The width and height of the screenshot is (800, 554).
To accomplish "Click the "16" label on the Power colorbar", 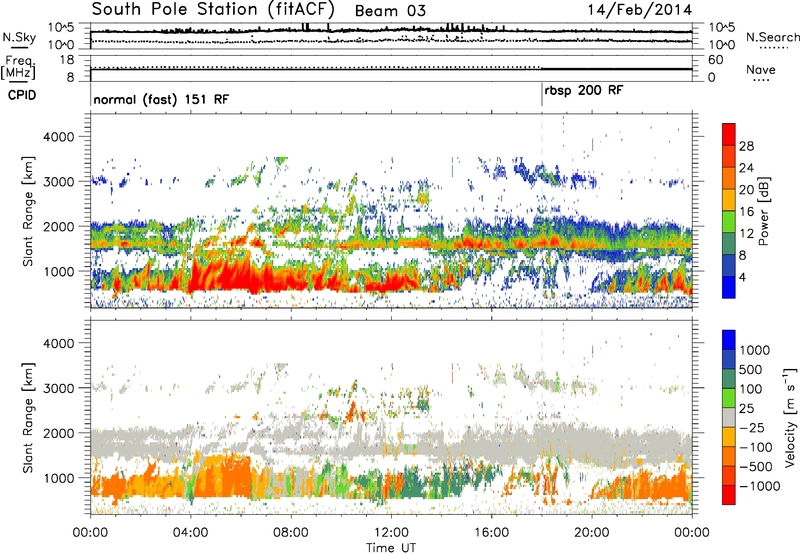I will [x=746, y=212].
